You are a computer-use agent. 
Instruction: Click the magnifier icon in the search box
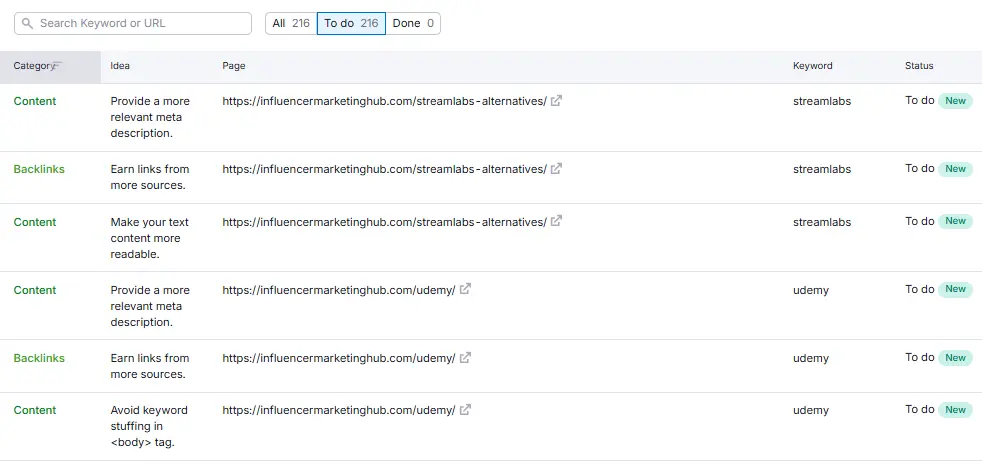pyautogui.click(x=27, y=23)
